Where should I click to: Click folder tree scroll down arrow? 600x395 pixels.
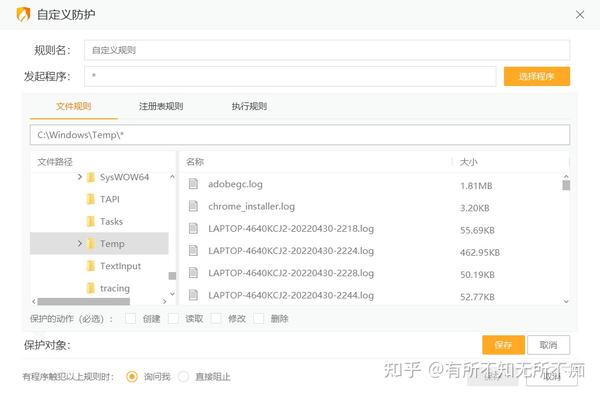coord(172,294)
